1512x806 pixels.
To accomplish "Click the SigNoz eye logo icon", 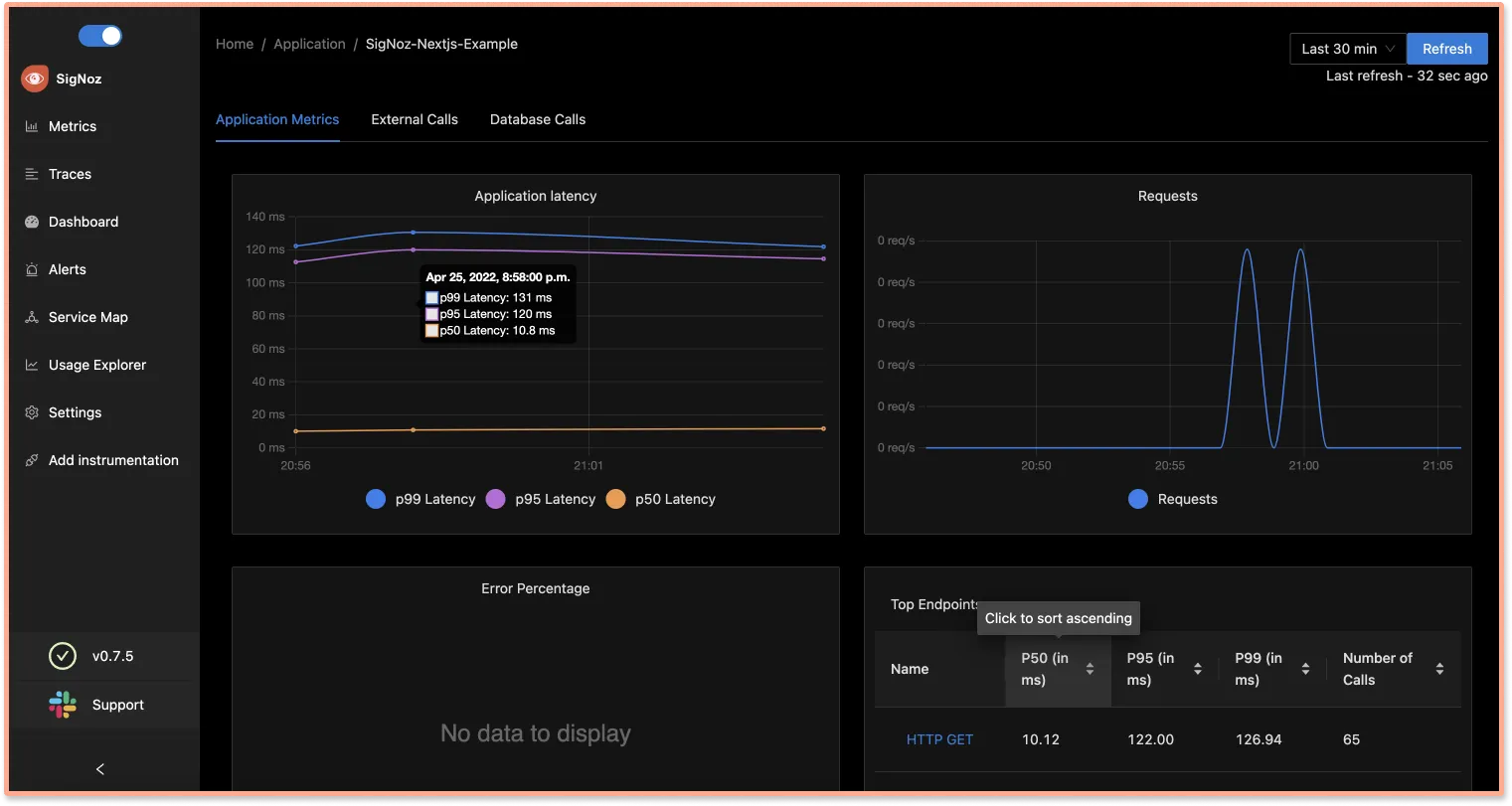I will click(35, 79).
